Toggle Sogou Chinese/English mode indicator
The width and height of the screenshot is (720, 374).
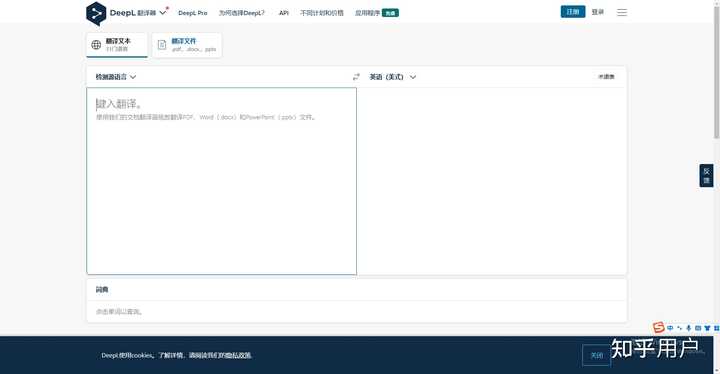point(670,328)
